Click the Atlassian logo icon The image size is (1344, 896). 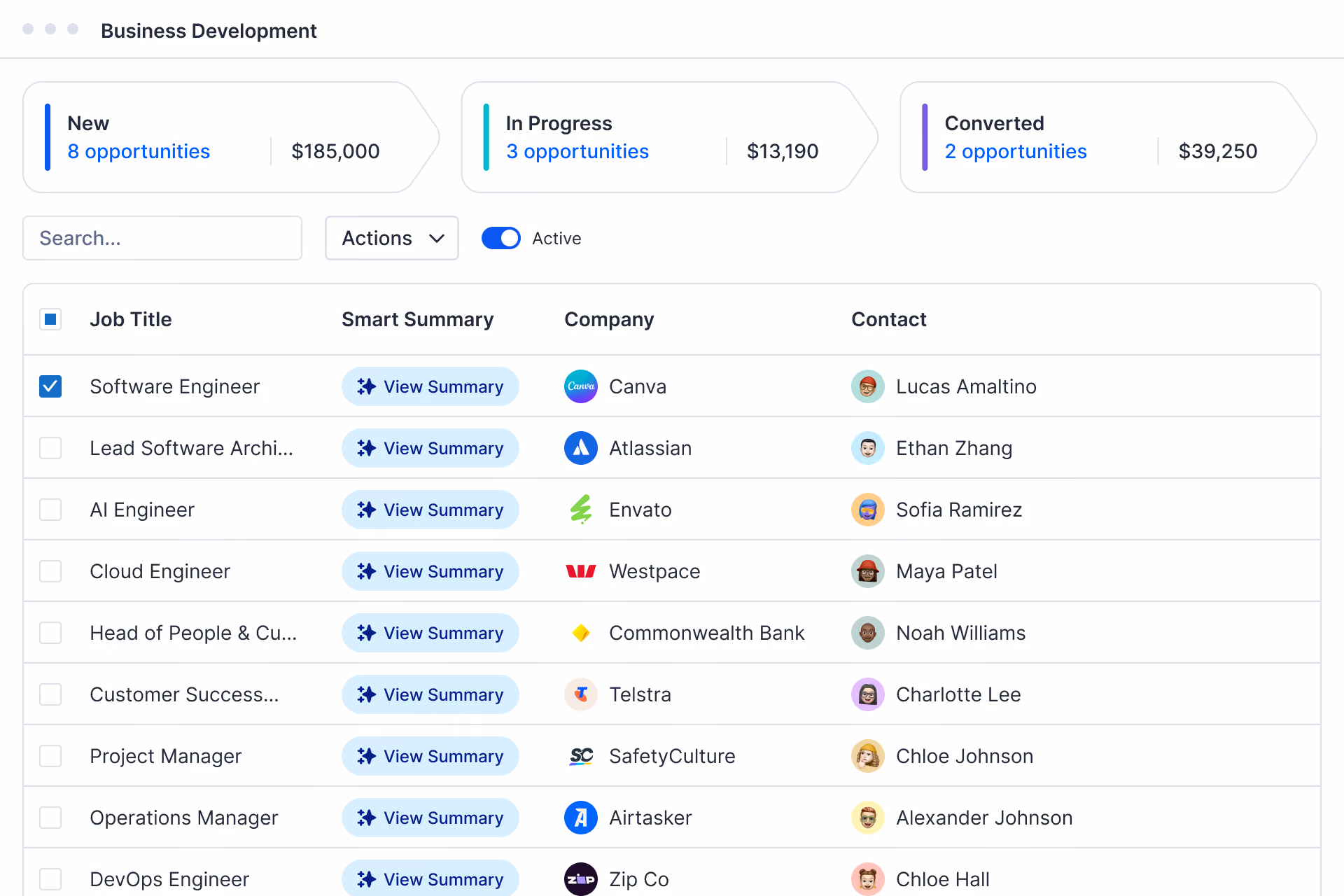581,448
